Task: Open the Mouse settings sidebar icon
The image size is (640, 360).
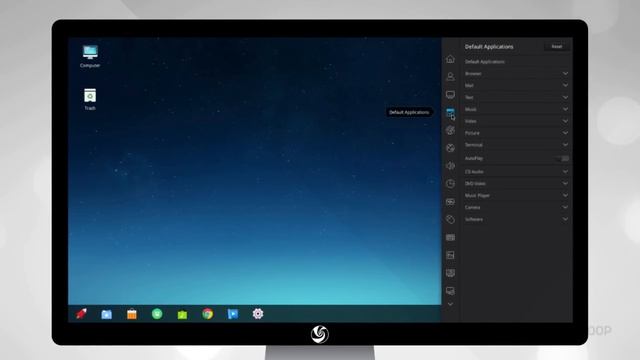Action: [x=450, y=220]
